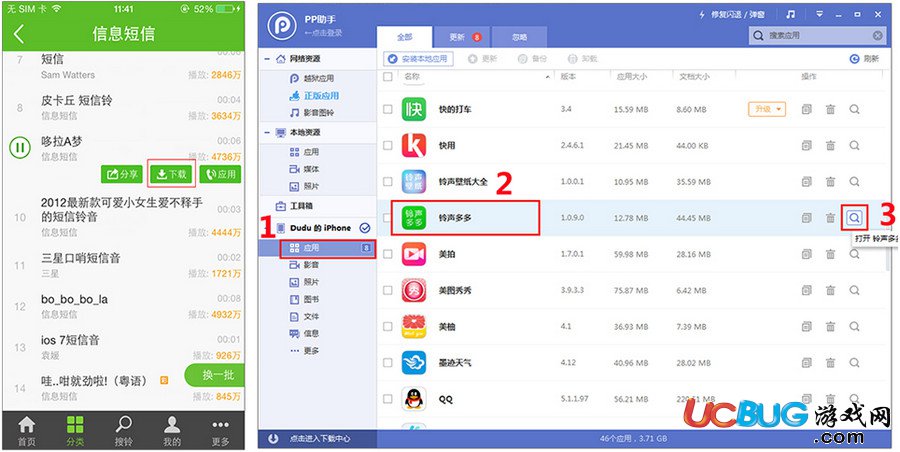Screen dimensions: 900x452
Task: Click the delete trash icon for 快的打车
Action: point(831,109)
